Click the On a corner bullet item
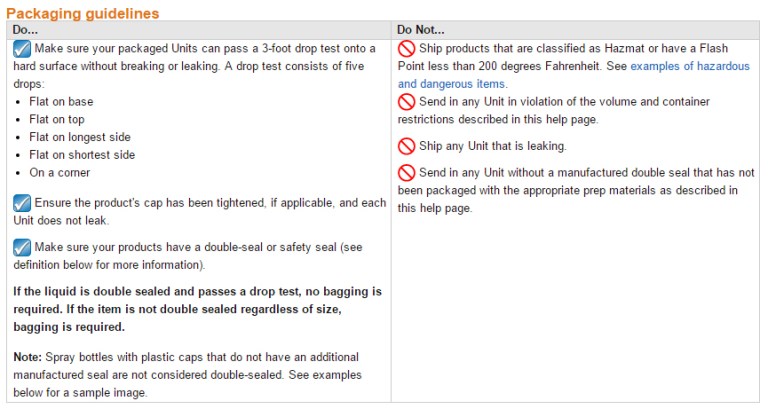 [60, 173]
